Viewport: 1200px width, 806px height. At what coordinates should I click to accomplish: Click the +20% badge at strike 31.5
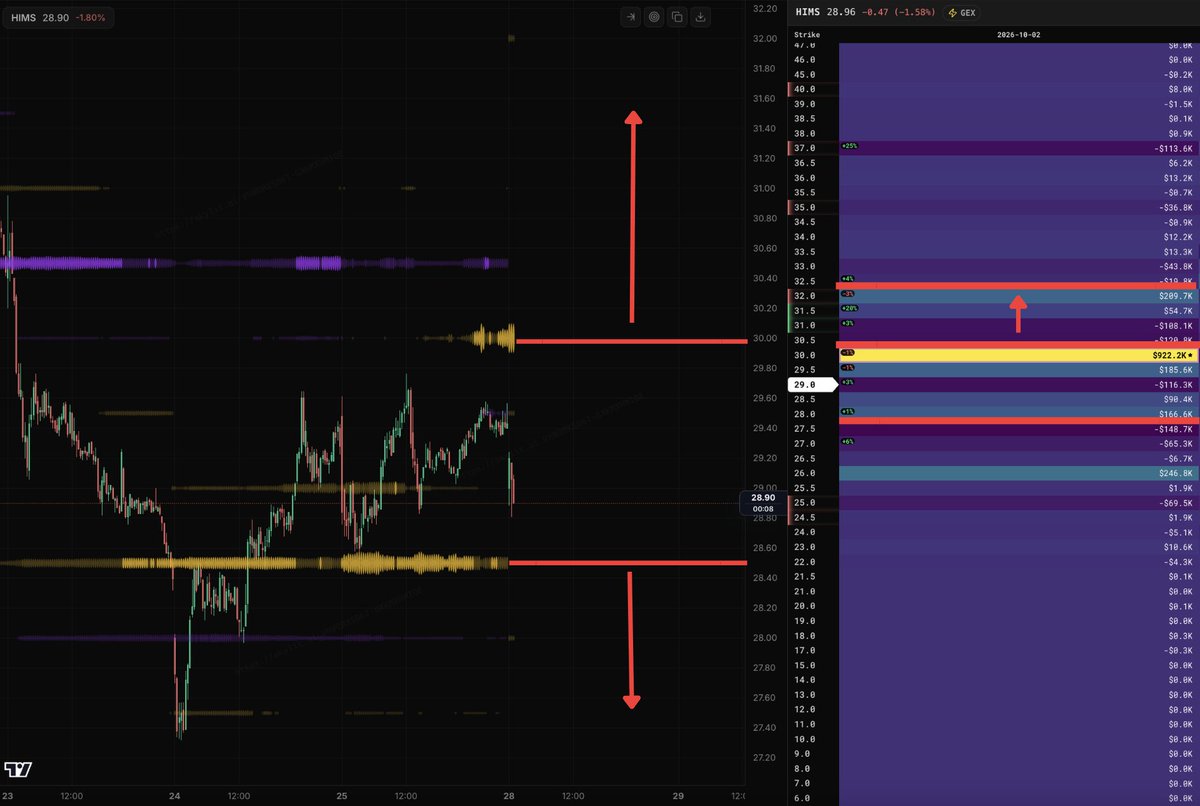coord(851,309)
